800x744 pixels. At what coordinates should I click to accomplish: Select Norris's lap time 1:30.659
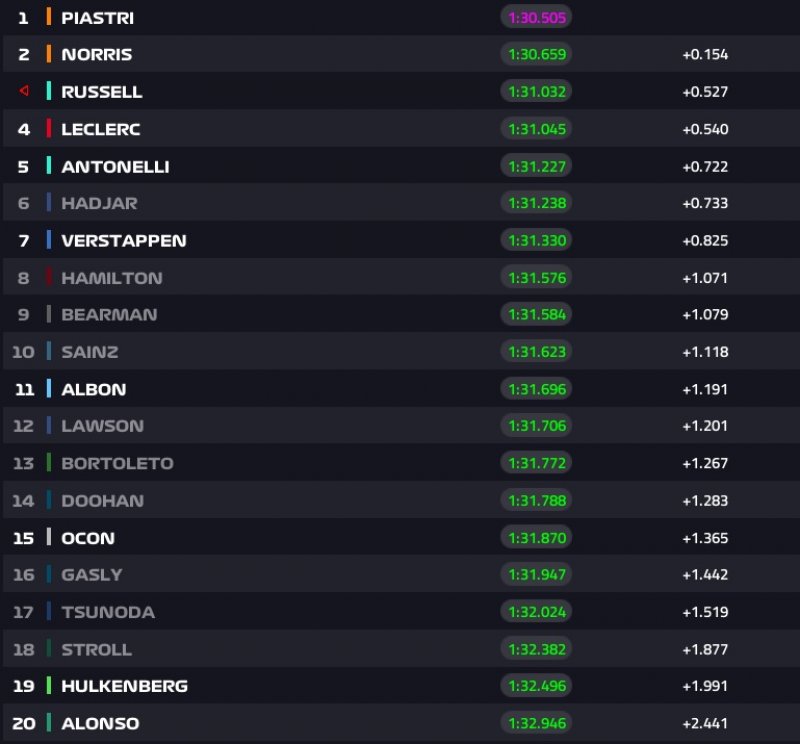(536, 54)
